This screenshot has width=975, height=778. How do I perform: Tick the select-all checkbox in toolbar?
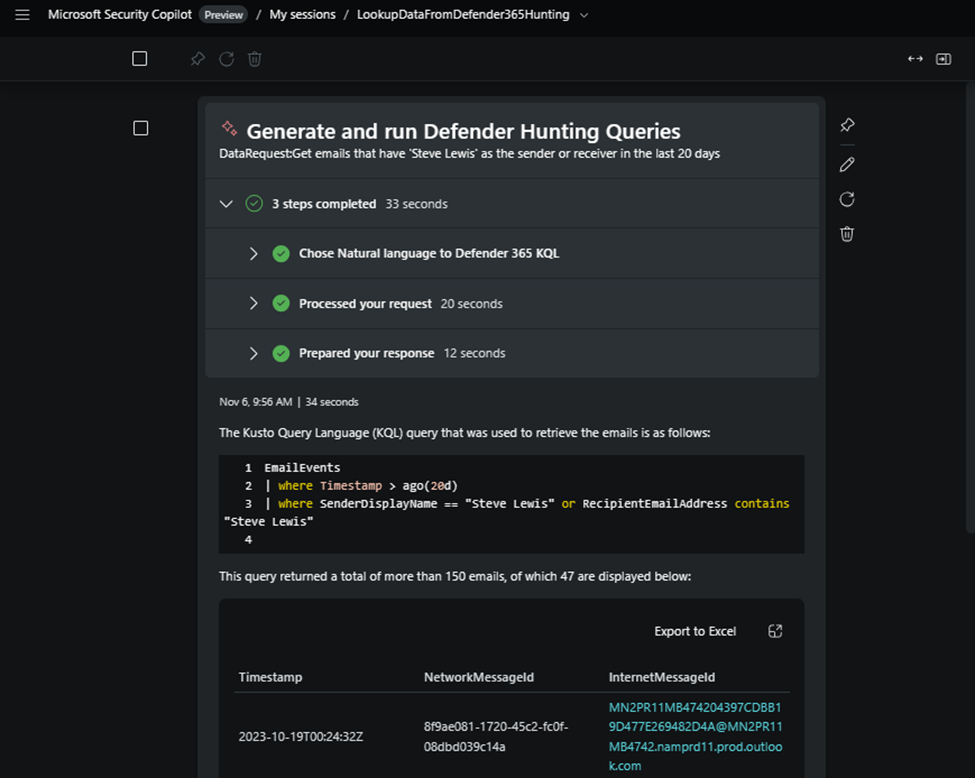point(140,59)
